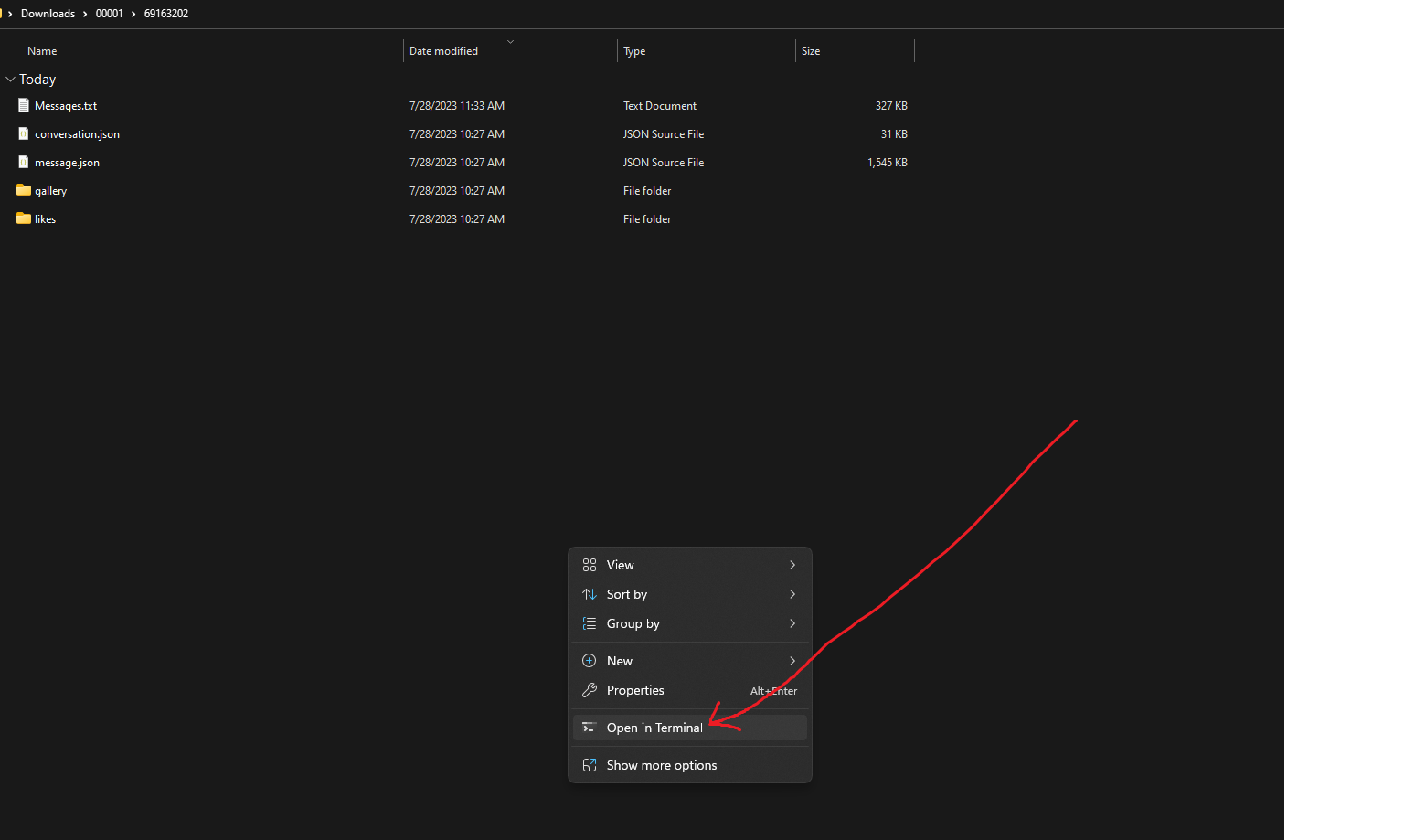Click the breadcrumb chevron after Downloads
1404x840 pixels.
tap(85, 14)
